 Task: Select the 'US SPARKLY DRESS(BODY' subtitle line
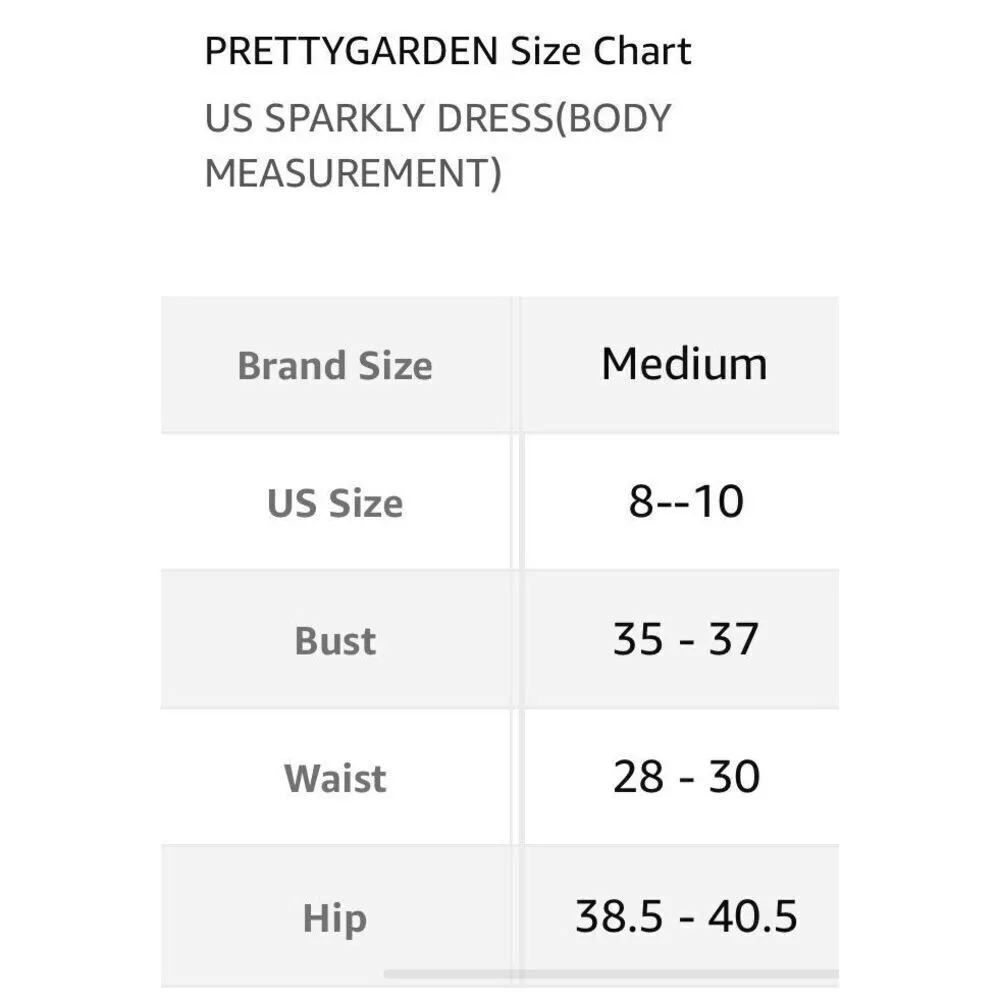coord(437,119)
